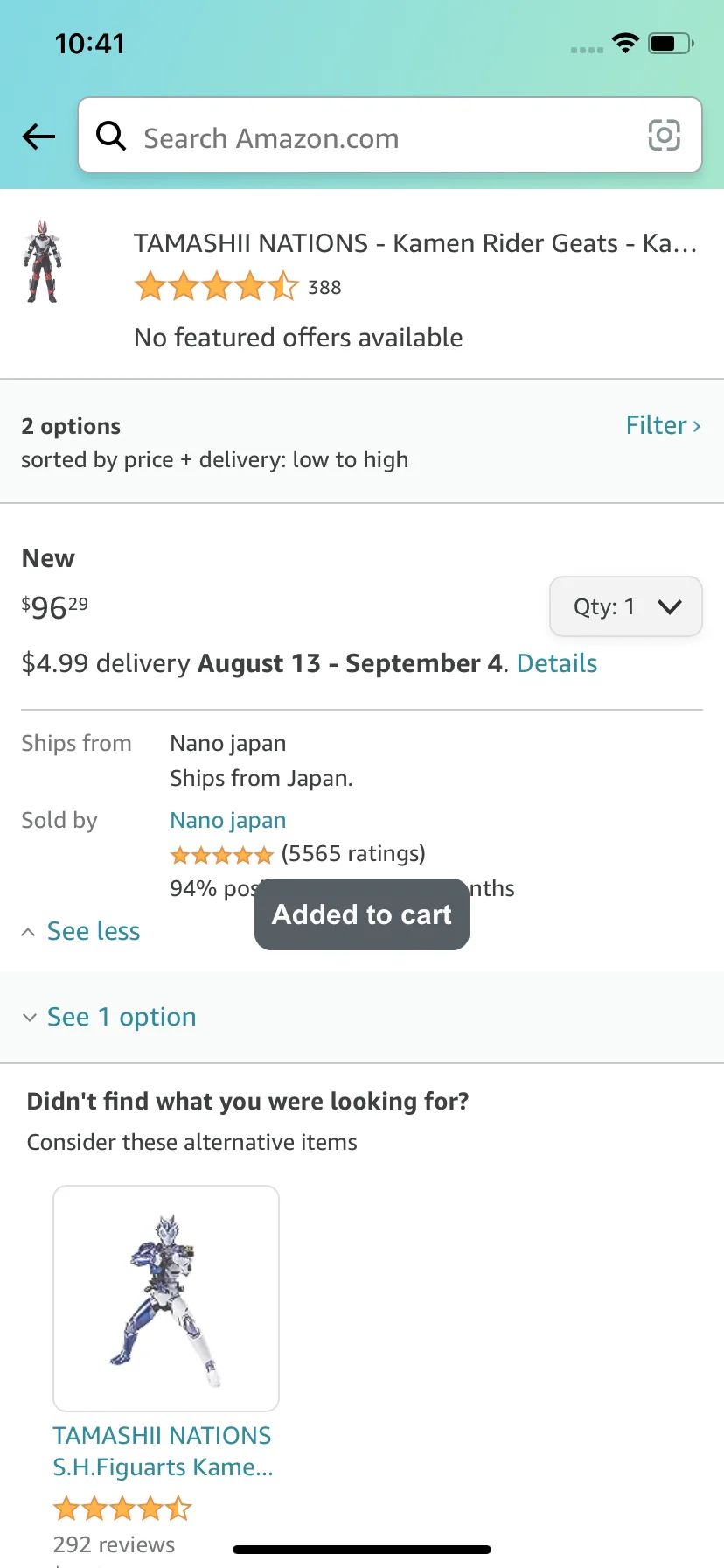Open delivery Details link
This screenshot has height=1568, width=724.
coord(557,663)
